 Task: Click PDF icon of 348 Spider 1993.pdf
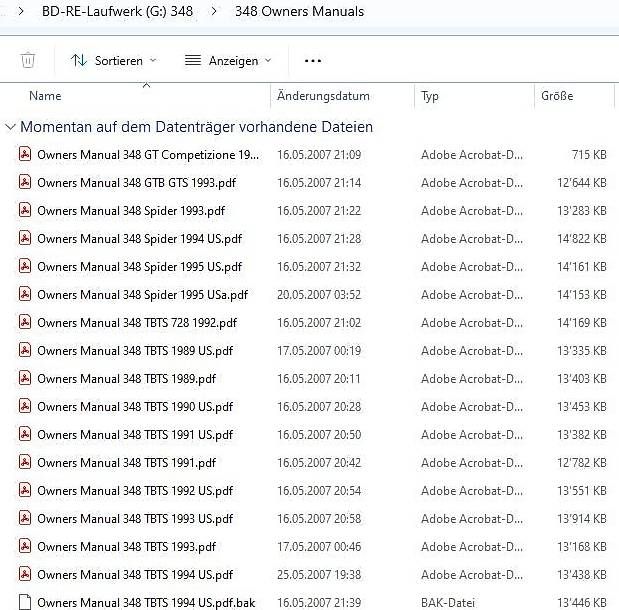[x=25, y=210]
